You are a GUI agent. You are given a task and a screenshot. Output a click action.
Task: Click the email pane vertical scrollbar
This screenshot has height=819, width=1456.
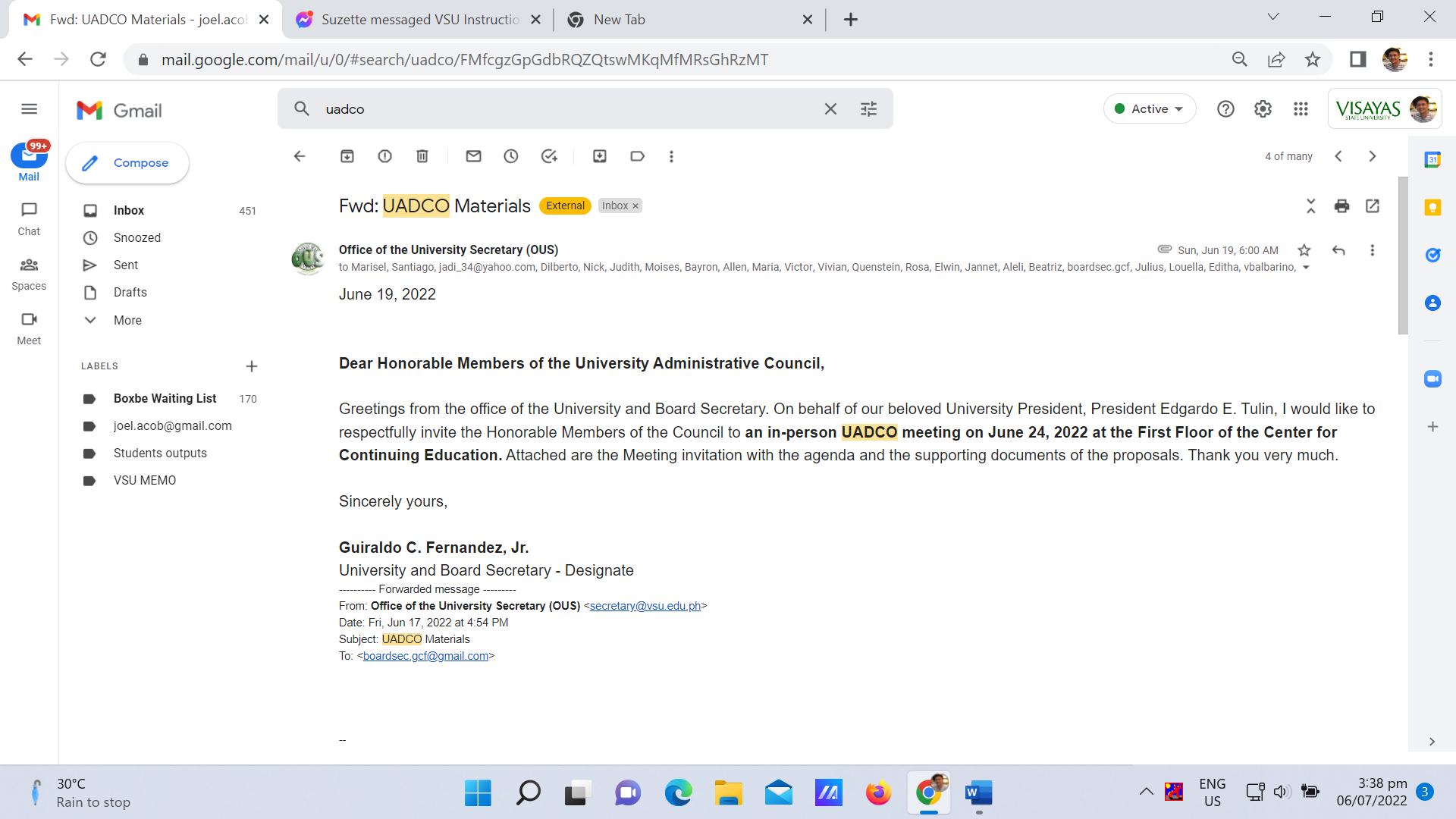tap(1403, 255)
